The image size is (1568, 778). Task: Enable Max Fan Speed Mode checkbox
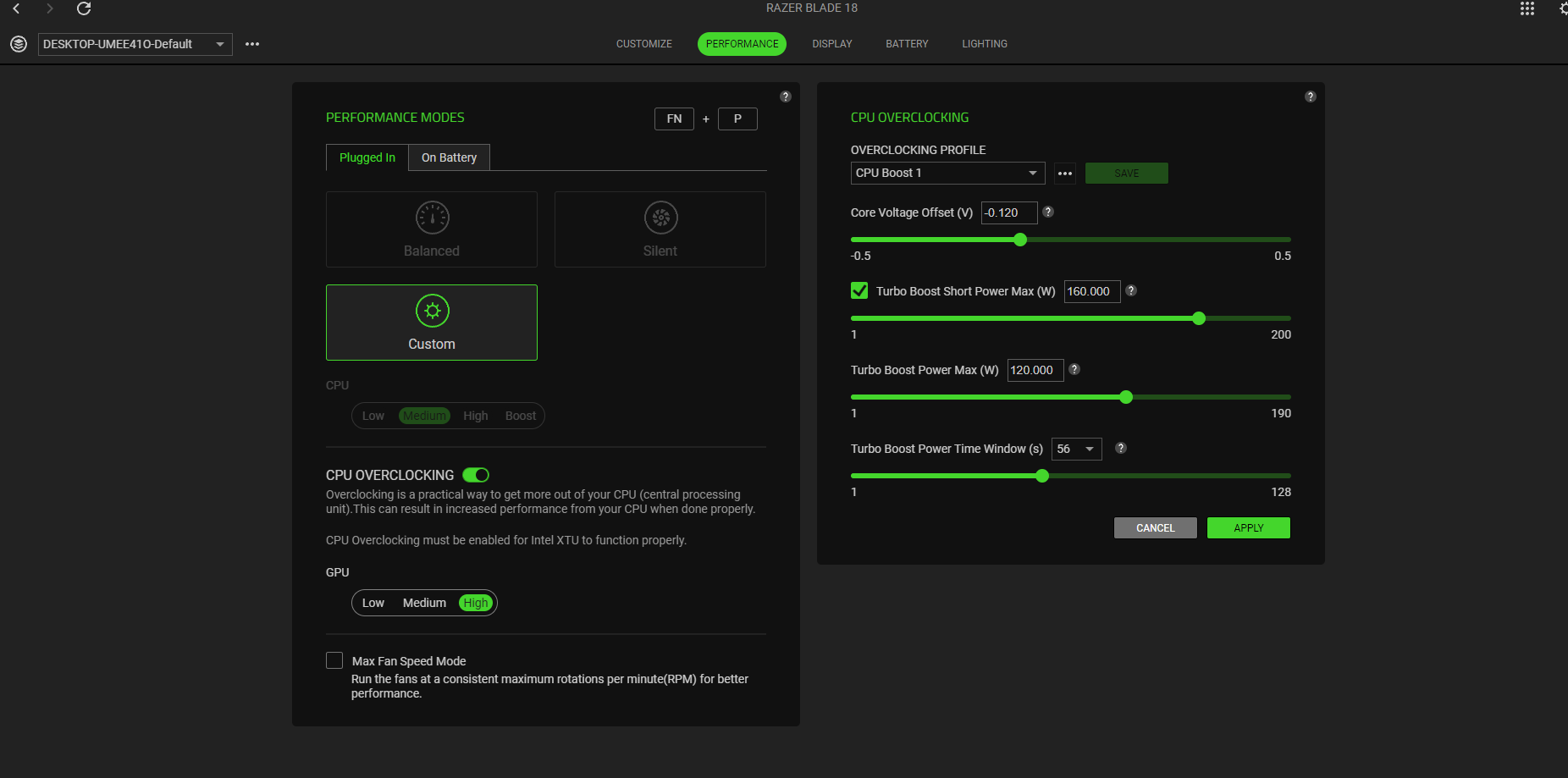pos(334,660)
